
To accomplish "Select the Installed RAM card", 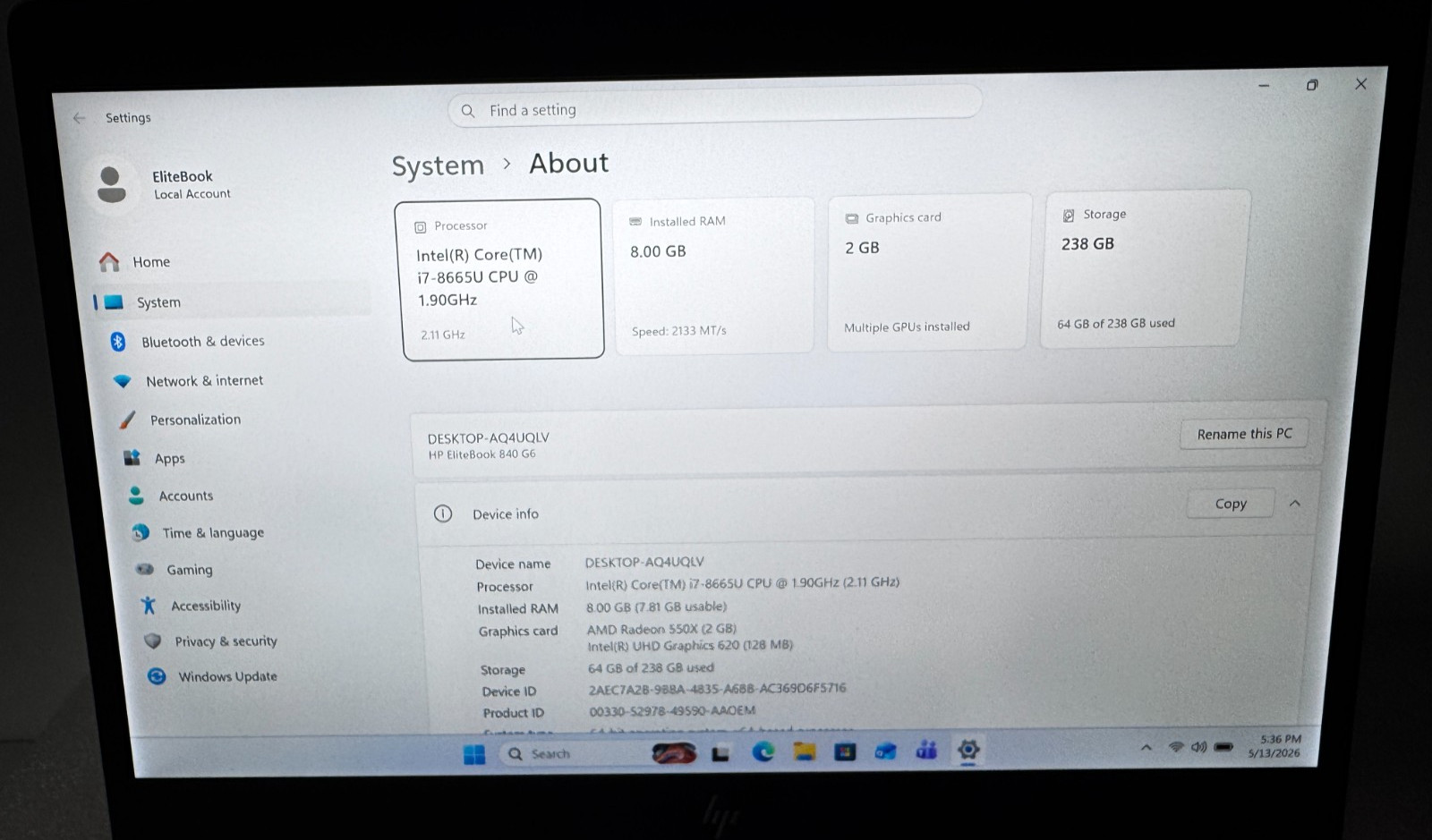I will [x=713, y=276].
